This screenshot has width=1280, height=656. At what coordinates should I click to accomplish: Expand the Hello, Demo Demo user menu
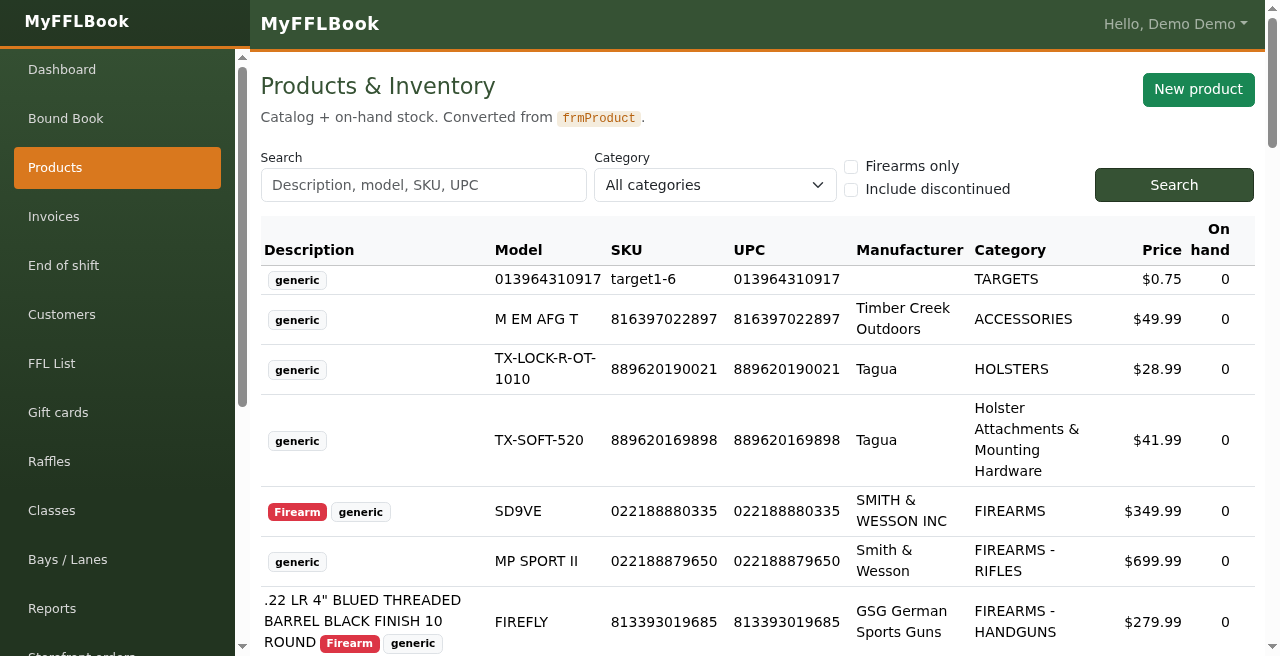click(x=1175, y=24)
